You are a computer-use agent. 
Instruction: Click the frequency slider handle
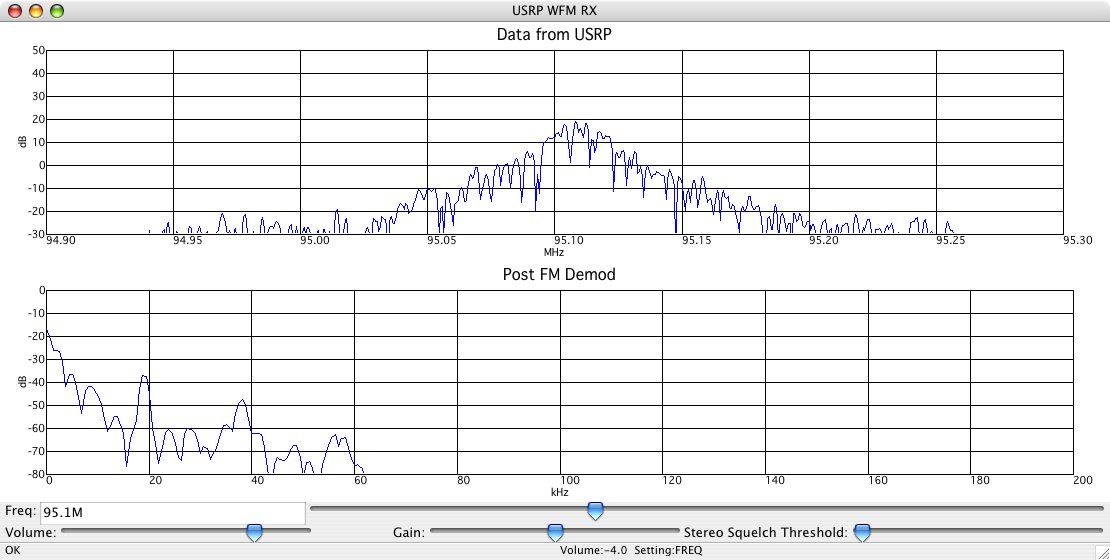click(x=596, y=510)
